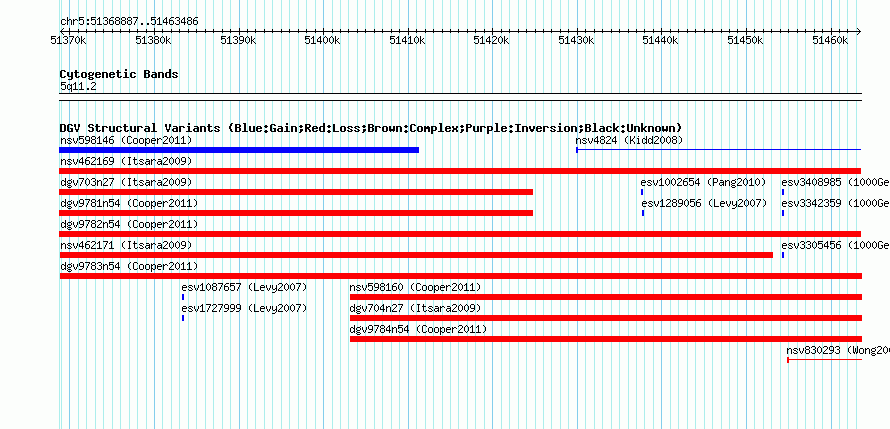Open the esv3305456 variant label
The height and width of the screenshot is (429, 890).
pyautogui.click(x=836, y=245)
